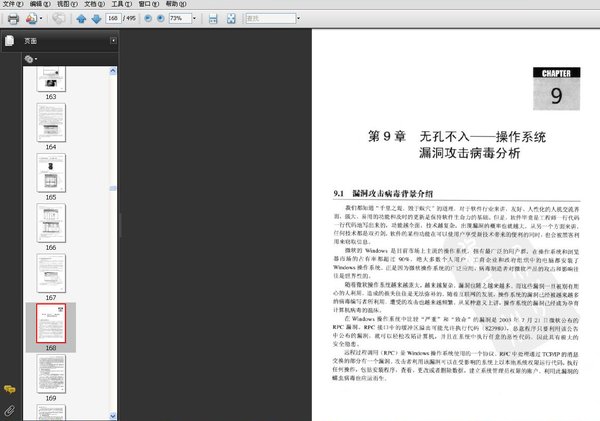Open the 文档 (Document) menu

pos(95,4)
